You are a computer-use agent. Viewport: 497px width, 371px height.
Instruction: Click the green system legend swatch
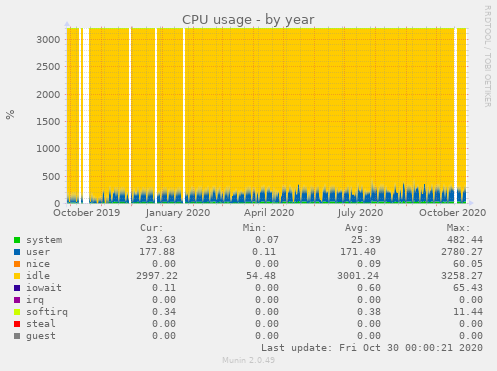coord(17,240)
